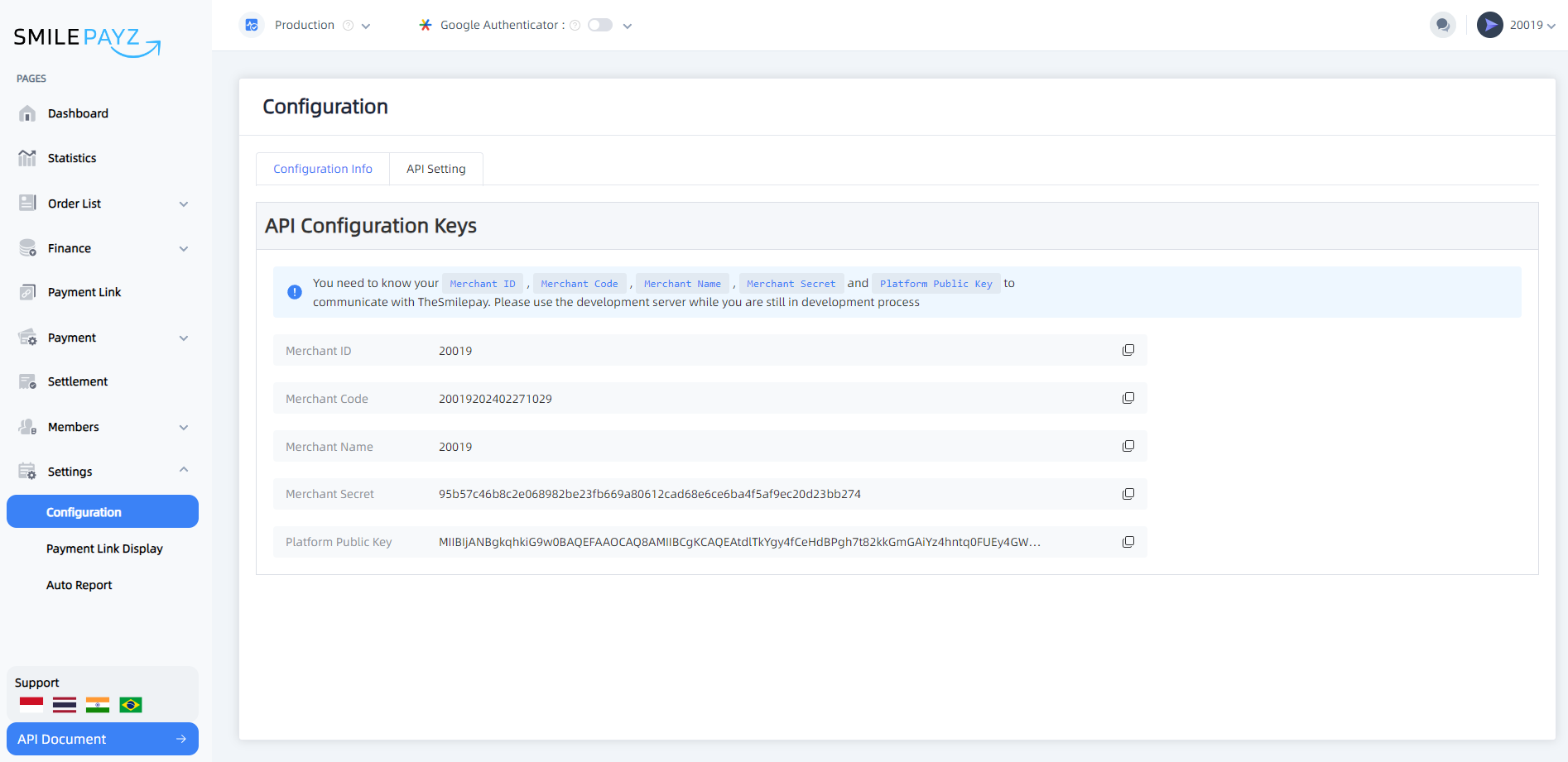Click the Members people icon

pyautogui.click(x=27, y=427)
